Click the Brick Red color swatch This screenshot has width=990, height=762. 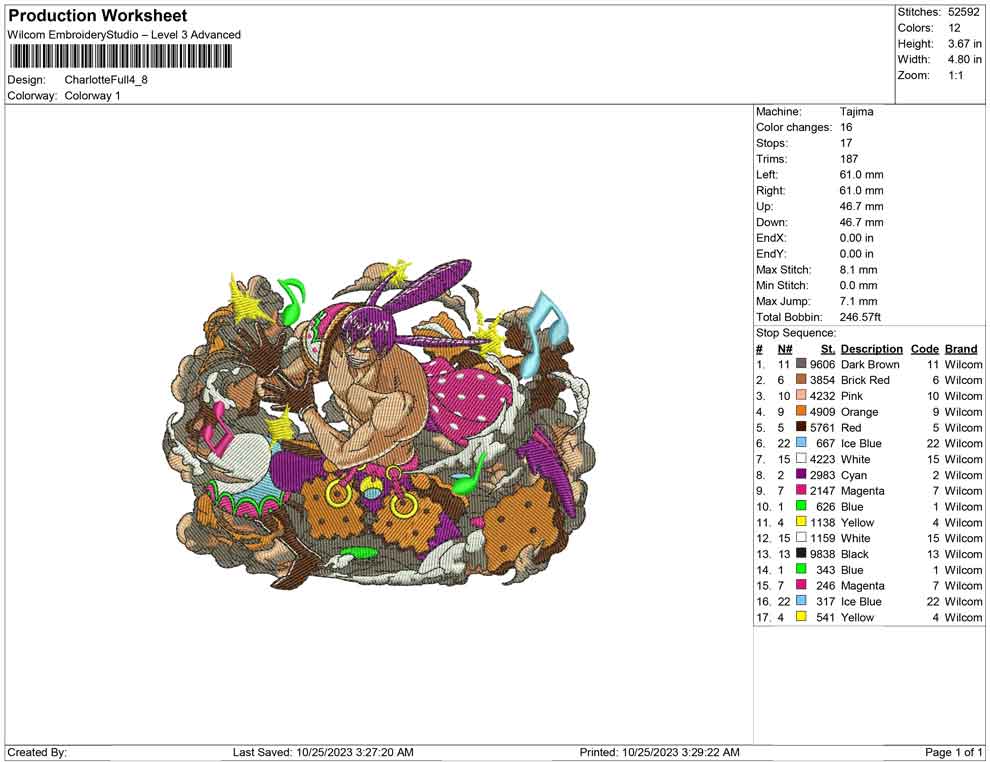pos(801,379)
